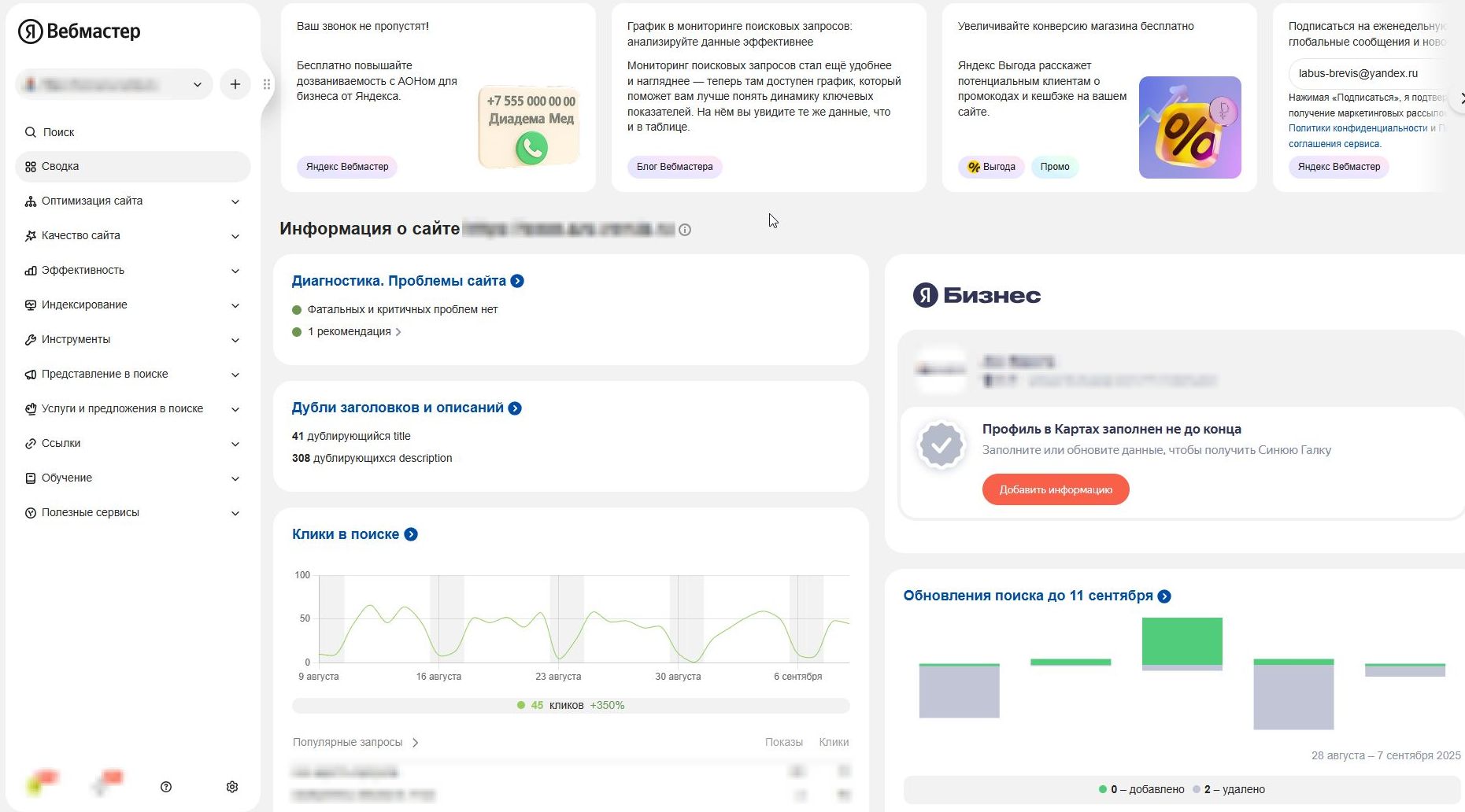Add a new site with the plus button

235,84
